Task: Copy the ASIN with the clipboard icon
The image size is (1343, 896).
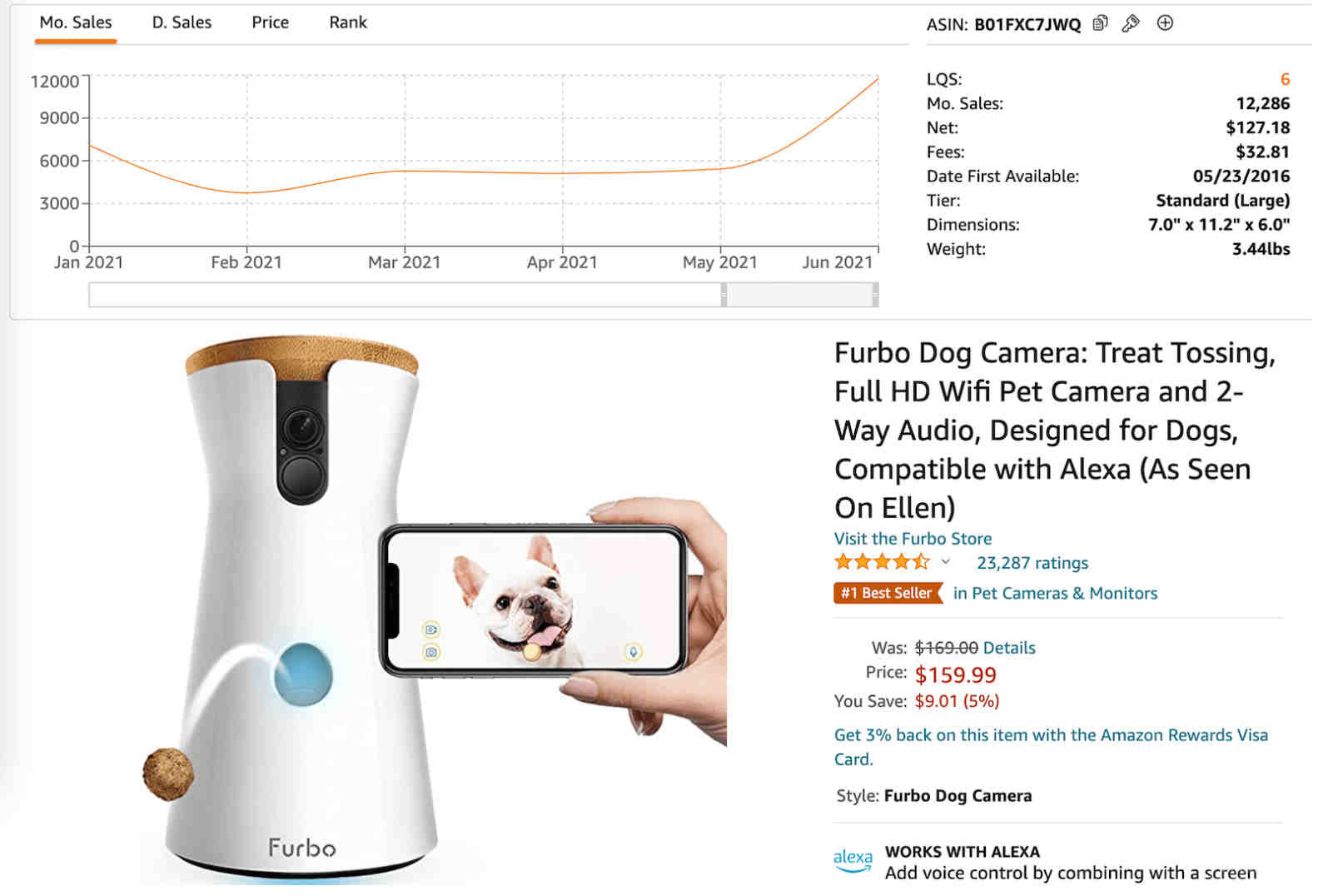Action: tap(1100, 23)
